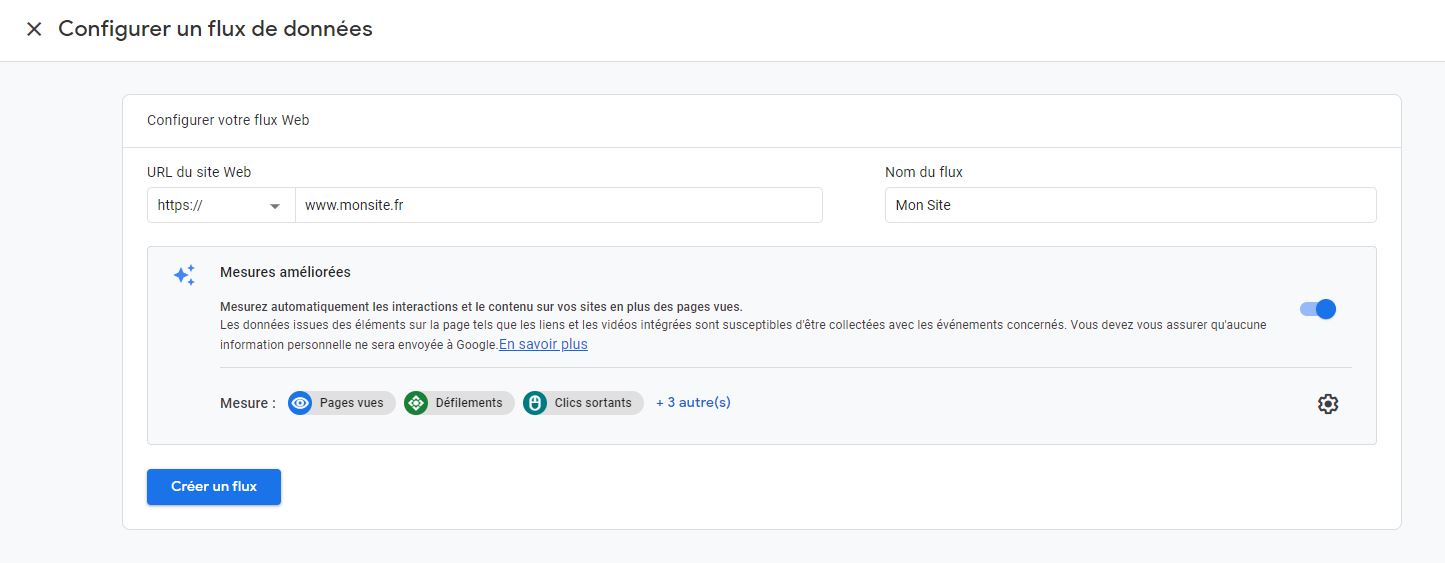Focus the Nom du flux field
This screenshot has height=563, width=1445.
pyautogui.click(x=1130, y=205)
